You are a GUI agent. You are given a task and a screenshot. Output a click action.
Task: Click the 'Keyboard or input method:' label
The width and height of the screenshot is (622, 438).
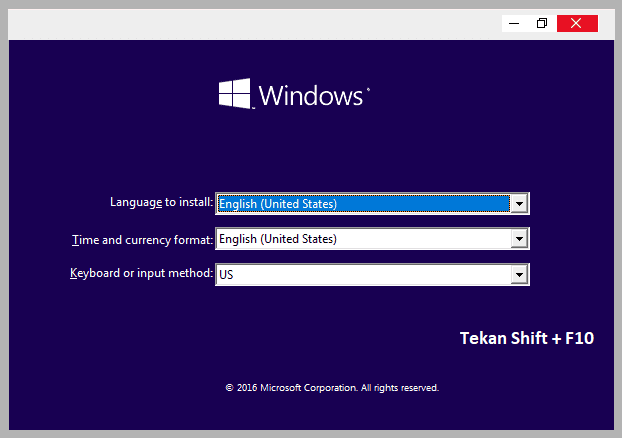point(141,273)
